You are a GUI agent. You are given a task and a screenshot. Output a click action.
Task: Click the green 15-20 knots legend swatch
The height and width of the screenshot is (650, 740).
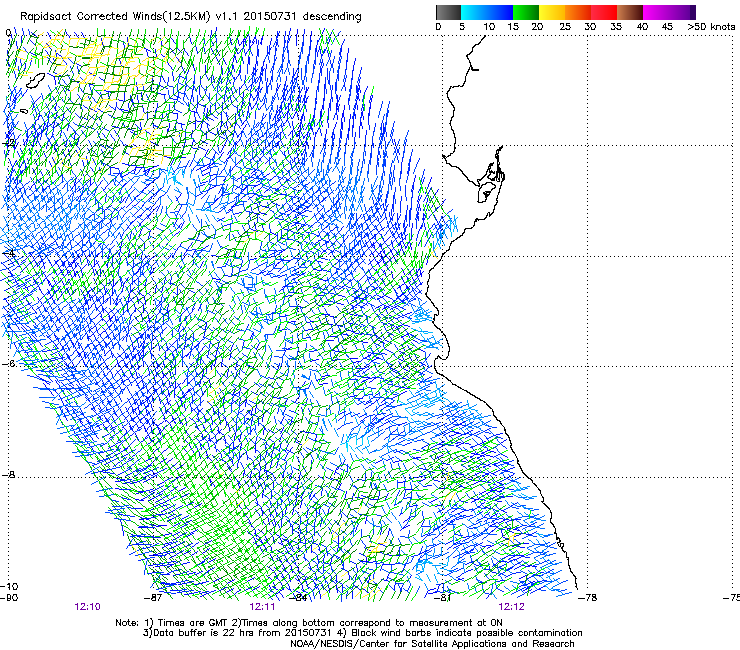click(526, 12)
